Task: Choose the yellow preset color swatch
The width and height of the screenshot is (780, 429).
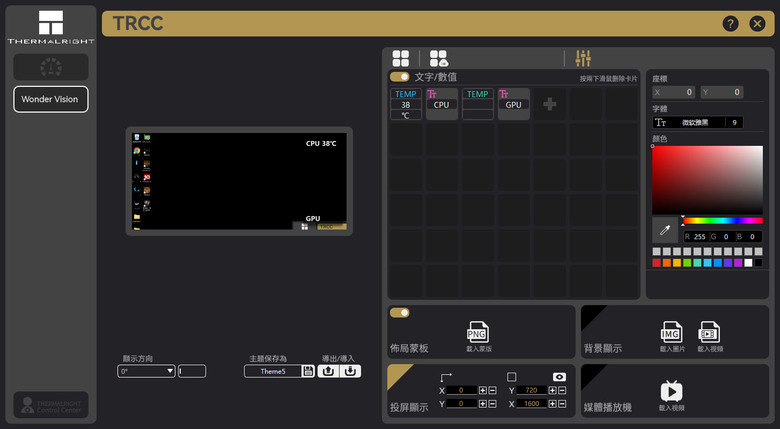Action: pyautogui.click(x=677, y=263)
